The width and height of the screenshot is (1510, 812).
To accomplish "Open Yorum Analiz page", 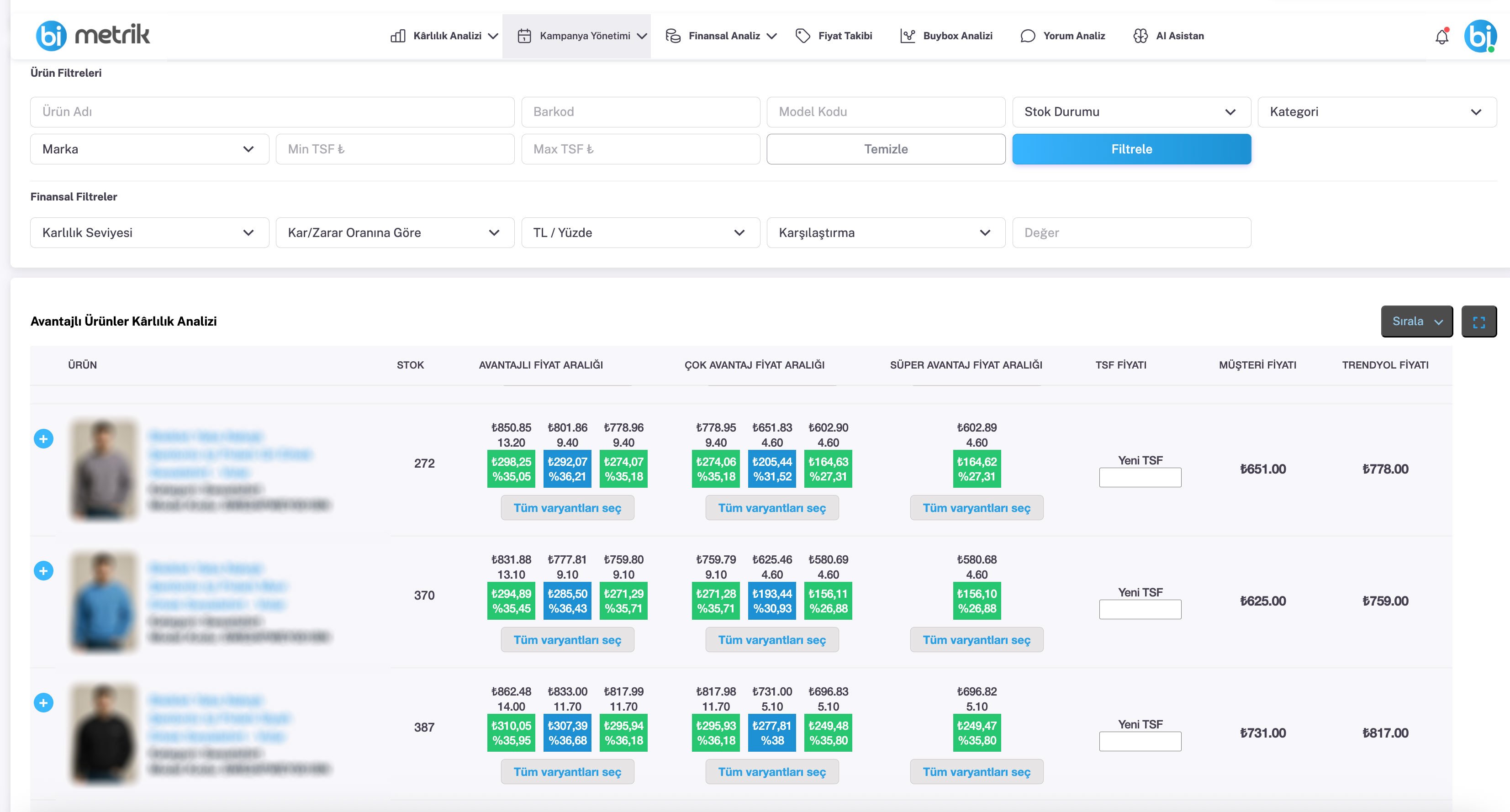I will pos(1062,36).
